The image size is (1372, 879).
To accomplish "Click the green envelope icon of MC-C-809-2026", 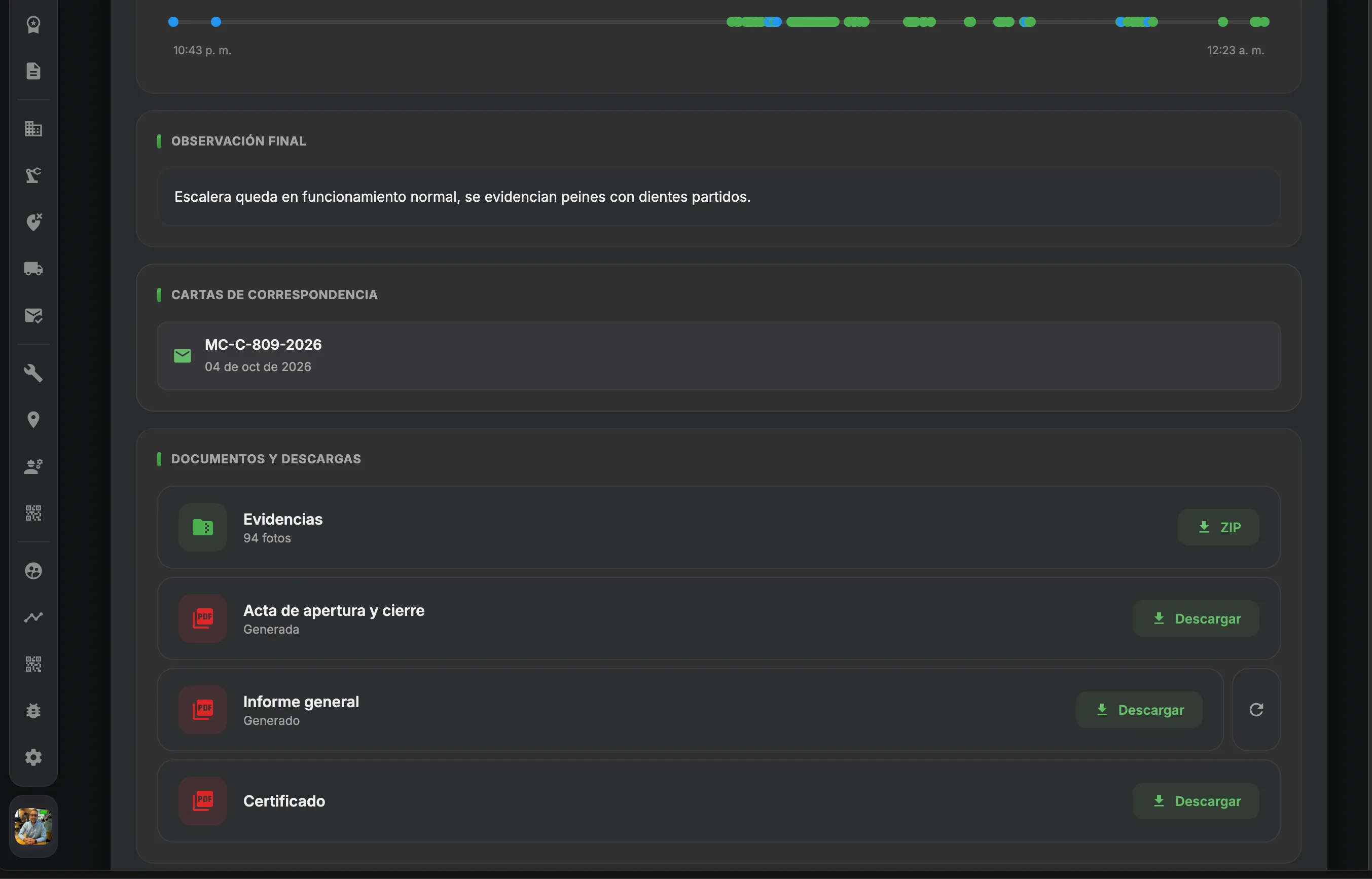I will click(183, 356).
